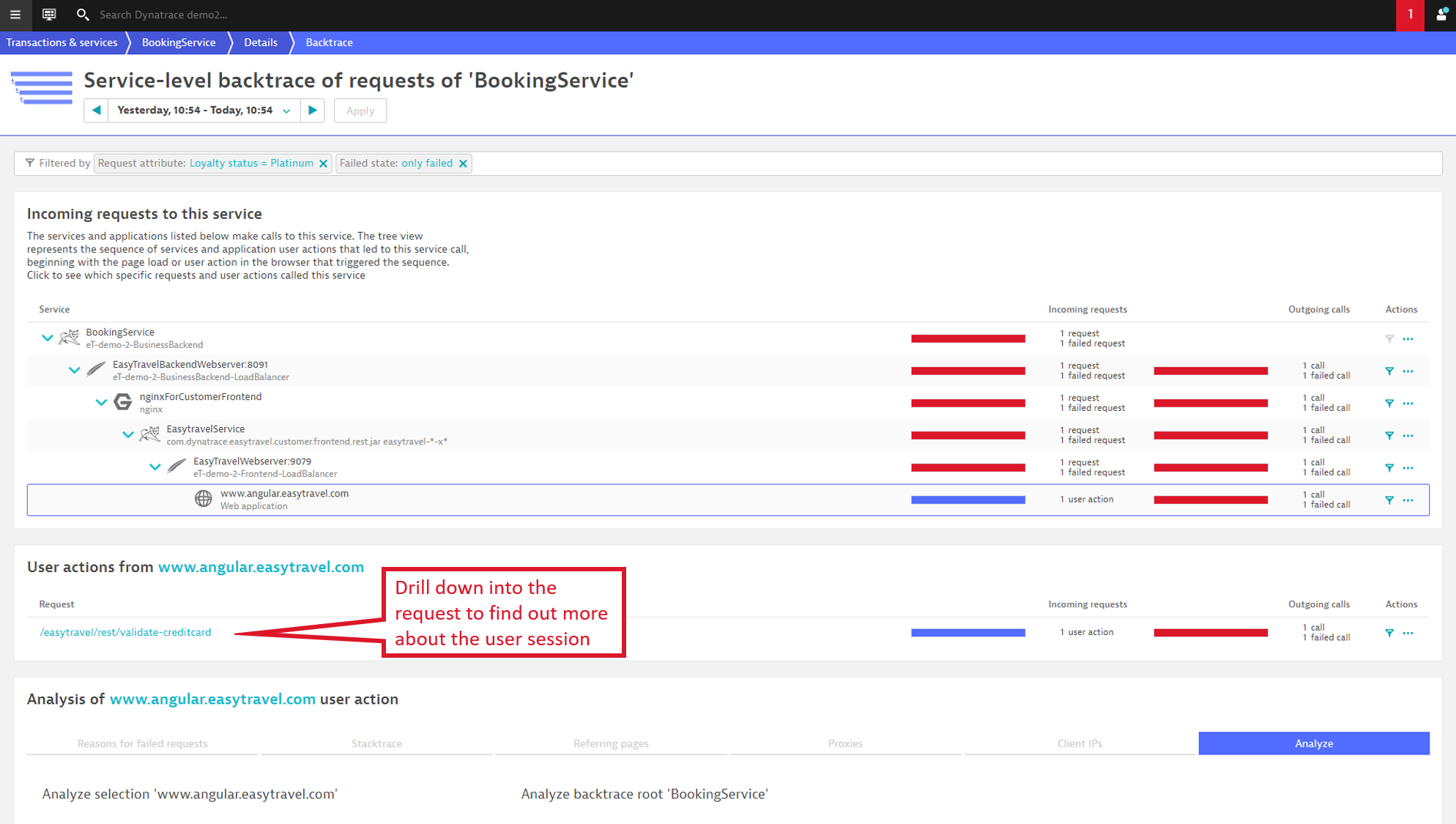The image size is (1456, 824).
Task: Filter by validate-creditcard request funnel
Action: coord(1389,633)
